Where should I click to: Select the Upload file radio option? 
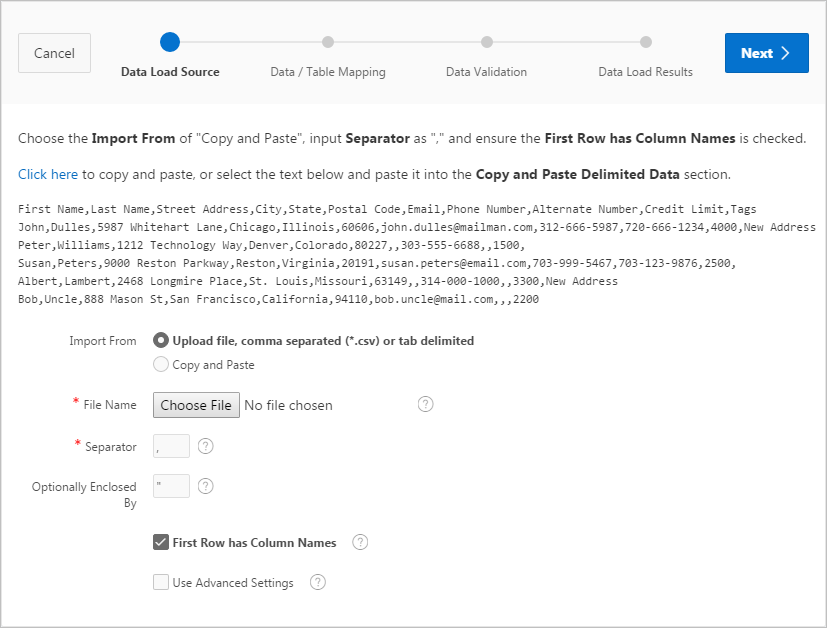161,341
